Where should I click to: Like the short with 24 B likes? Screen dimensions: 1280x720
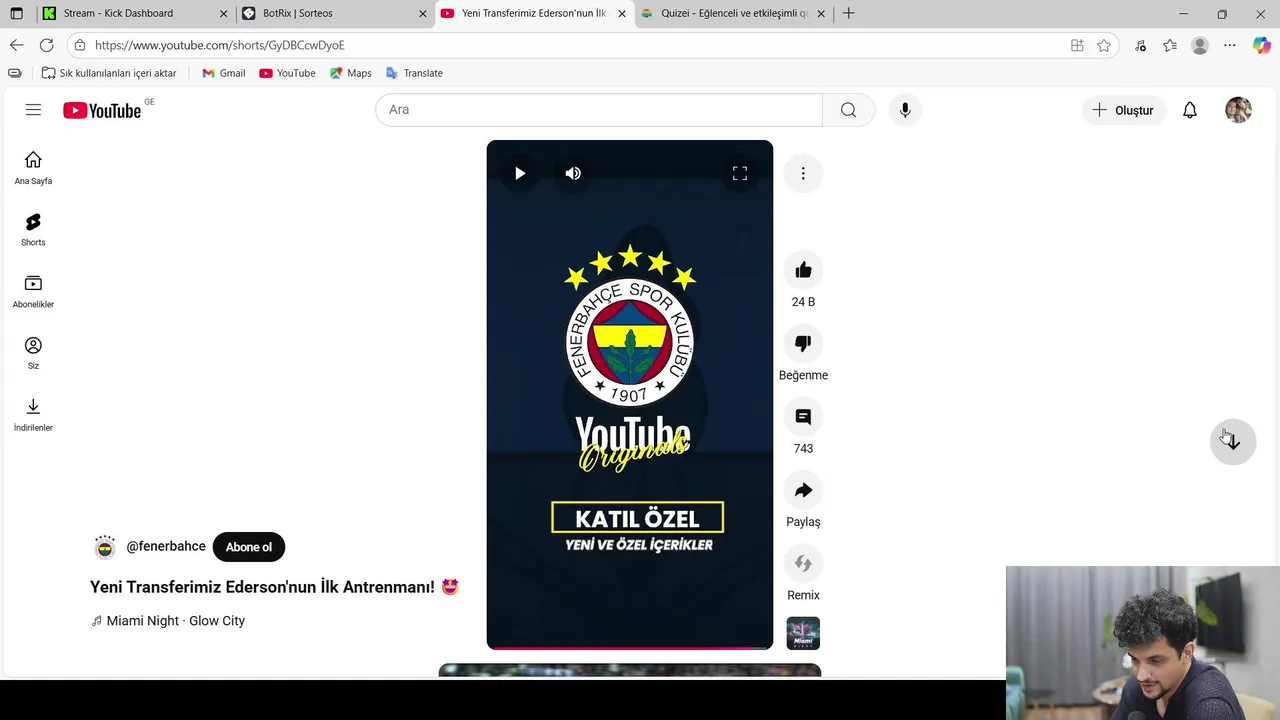803,270
